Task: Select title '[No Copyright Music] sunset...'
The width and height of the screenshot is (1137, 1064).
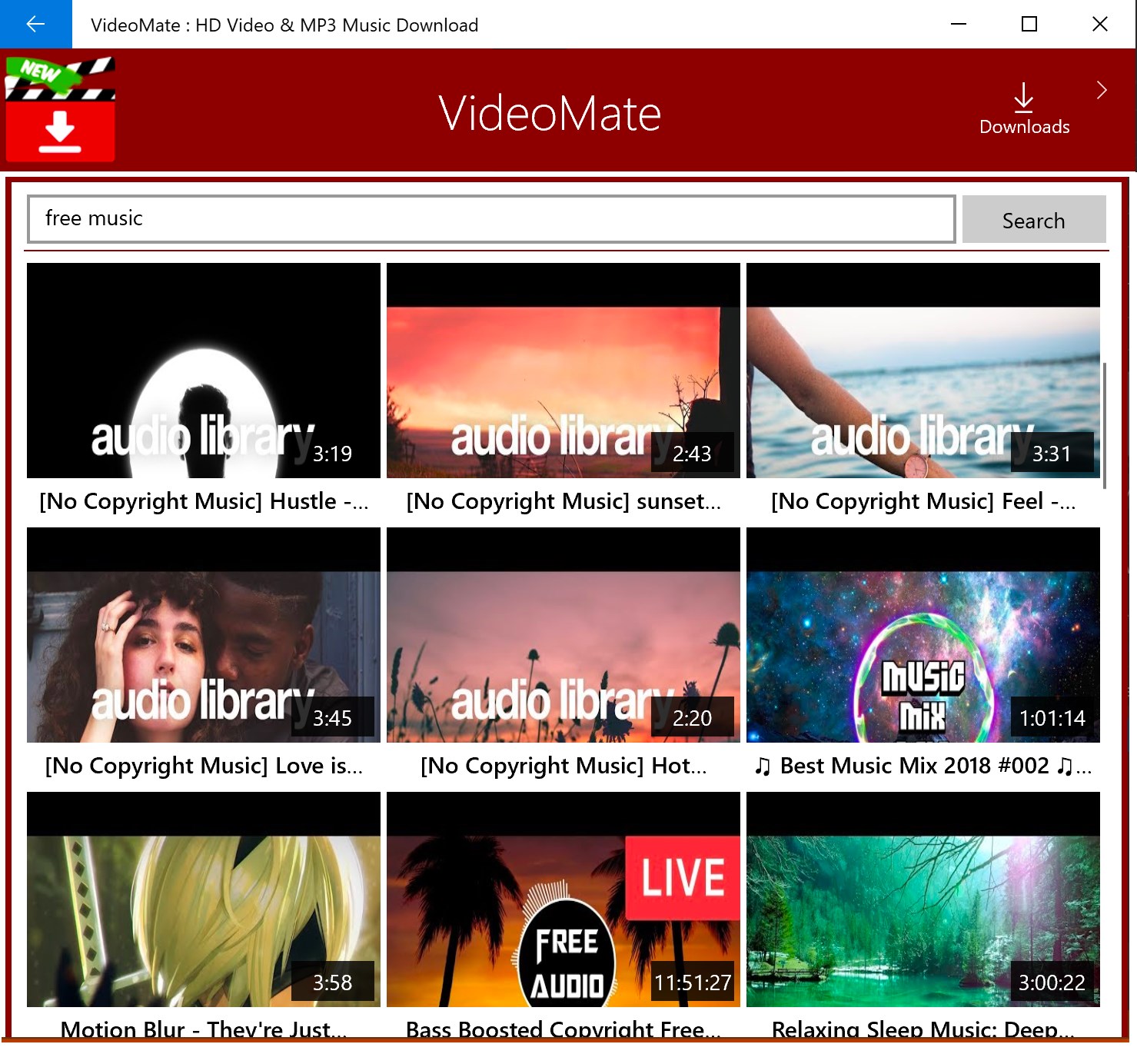Action: click(564, 501)
